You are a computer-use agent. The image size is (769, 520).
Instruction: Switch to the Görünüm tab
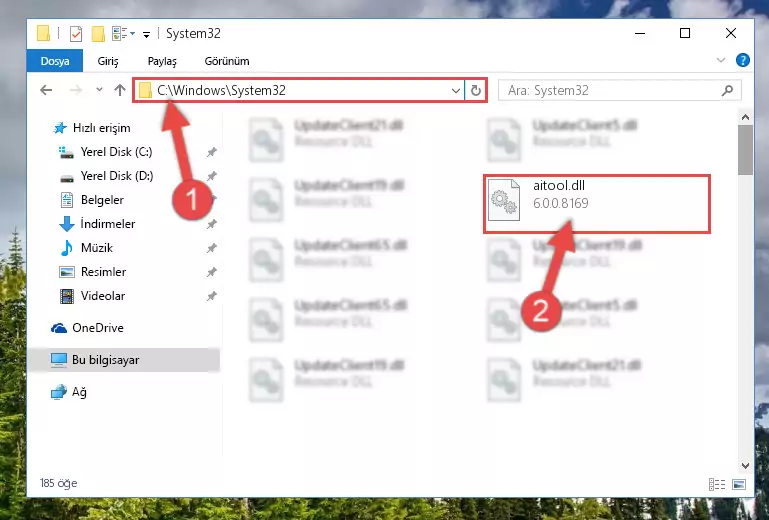point(227,61)
